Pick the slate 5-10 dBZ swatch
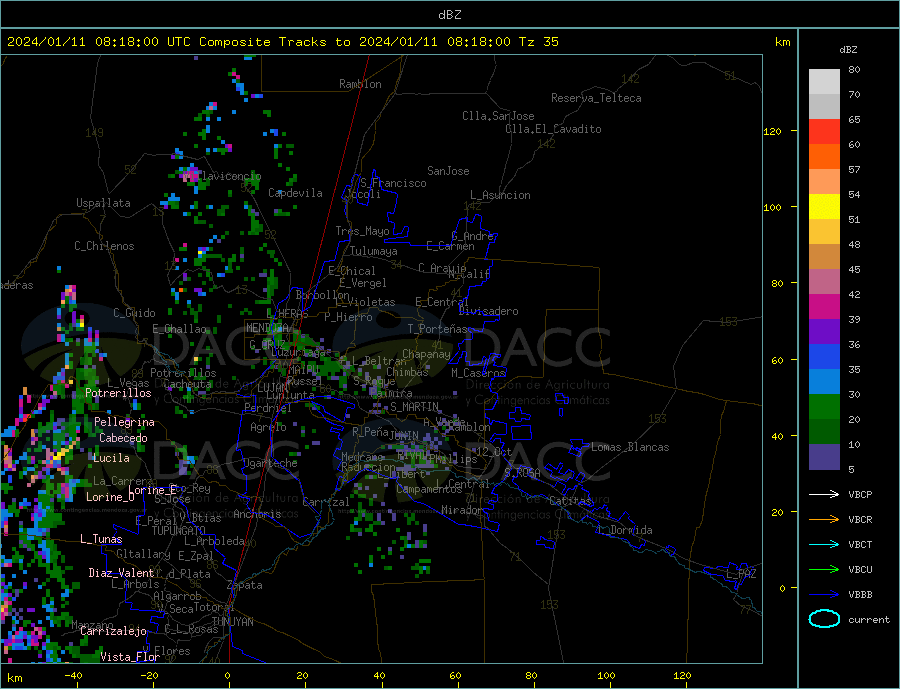The height and width of the screenshot is (689, 900). [x=824, y=456]
